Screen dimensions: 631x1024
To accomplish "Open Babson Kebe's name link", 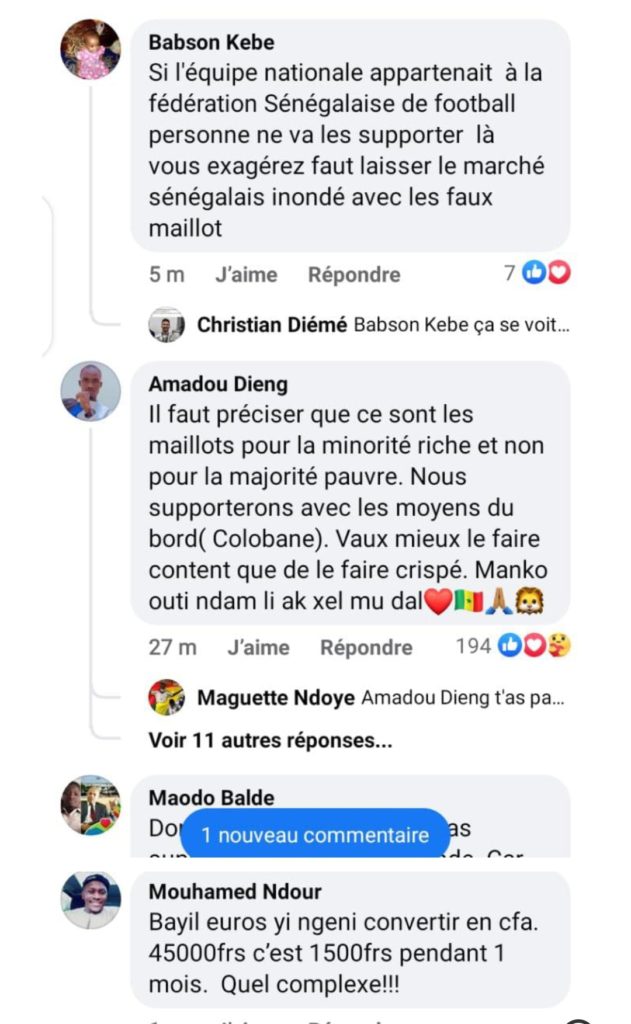I will tap(211, 42).
